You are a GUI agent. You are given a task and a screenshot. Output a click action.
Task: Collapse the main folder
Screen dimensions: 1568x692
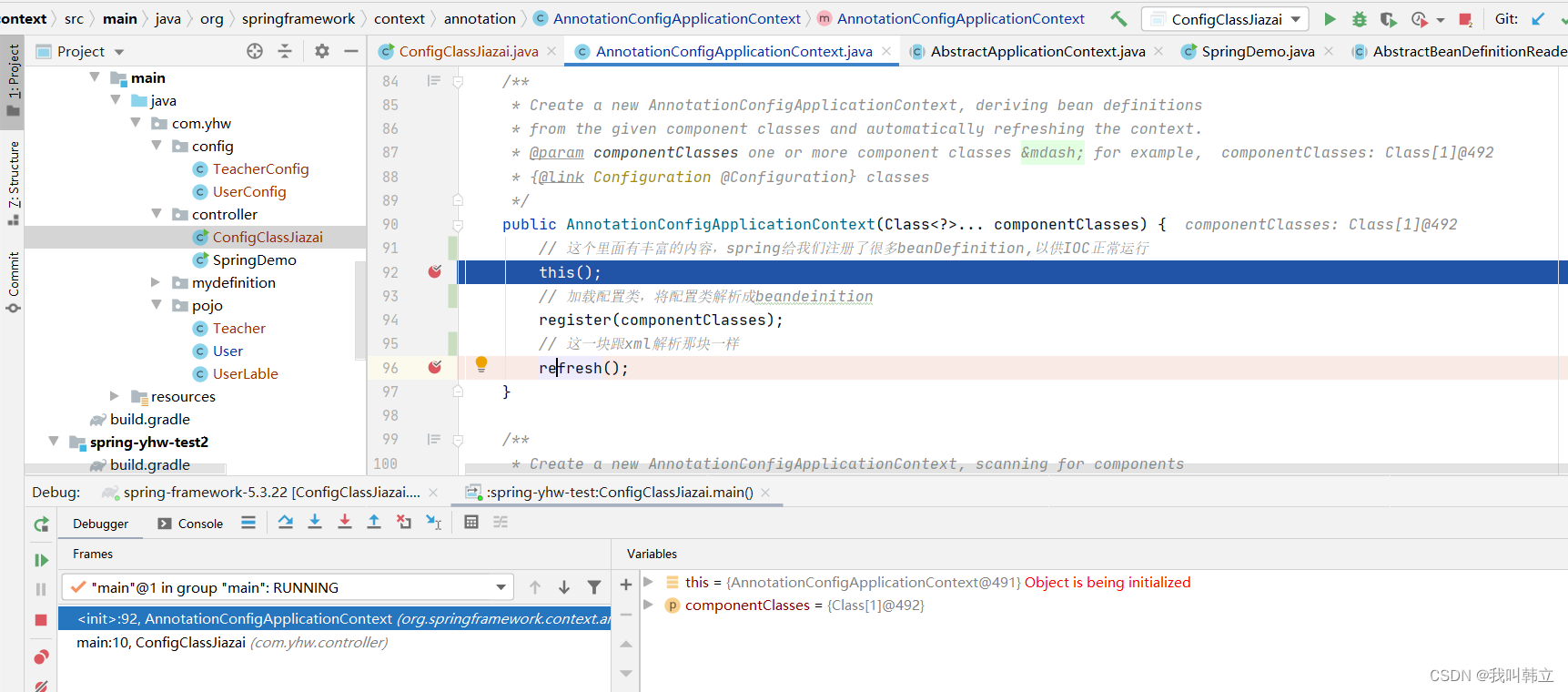tap(95, 77)
